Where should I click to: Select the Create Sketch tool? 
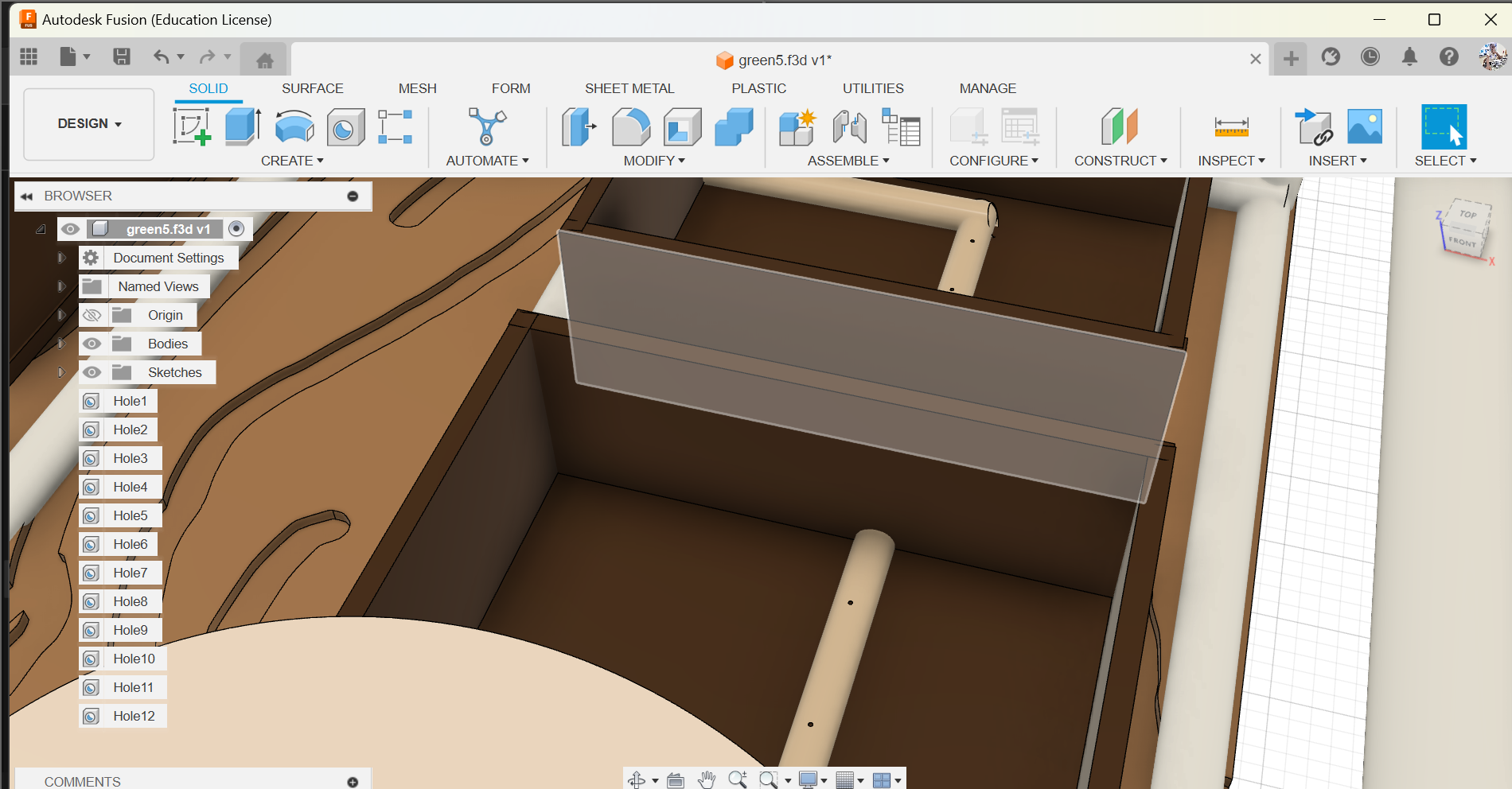tap(192, 127)
